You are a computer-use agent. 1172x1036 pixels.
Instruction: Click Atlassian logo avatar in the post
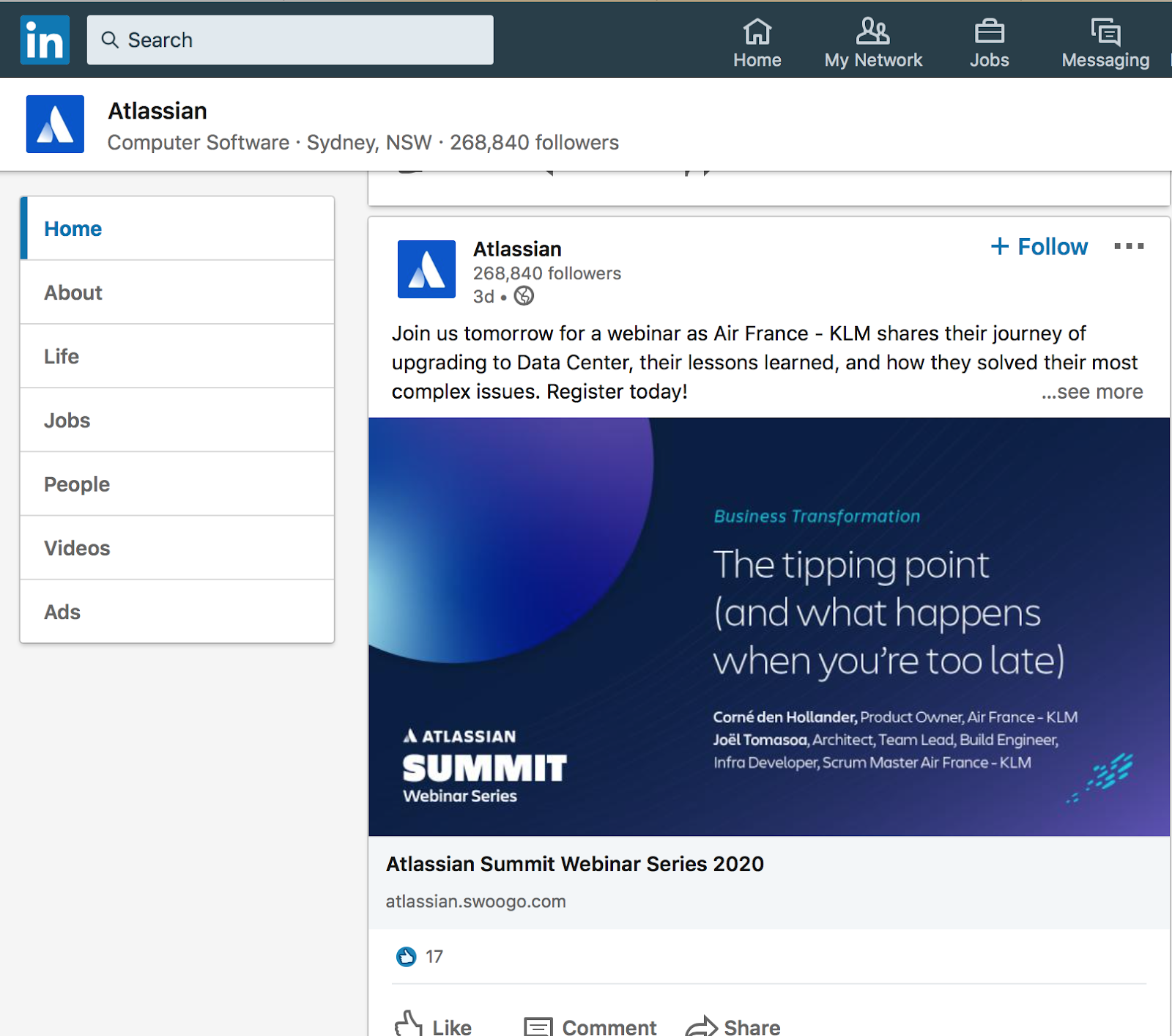point(426,269)
